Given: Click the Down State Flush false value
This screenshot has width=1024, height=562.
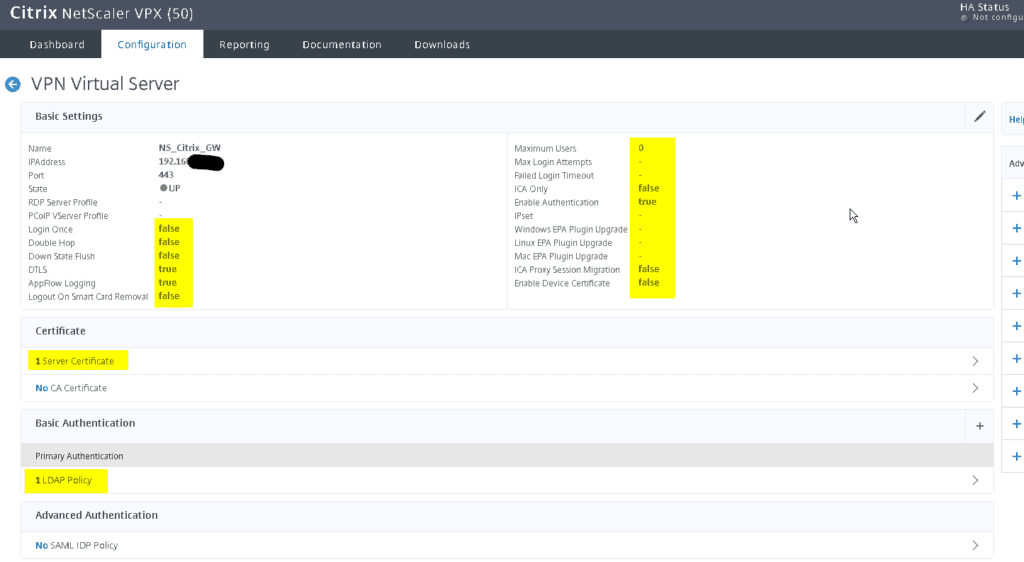Looking at the screenshot, I should 168,255.
